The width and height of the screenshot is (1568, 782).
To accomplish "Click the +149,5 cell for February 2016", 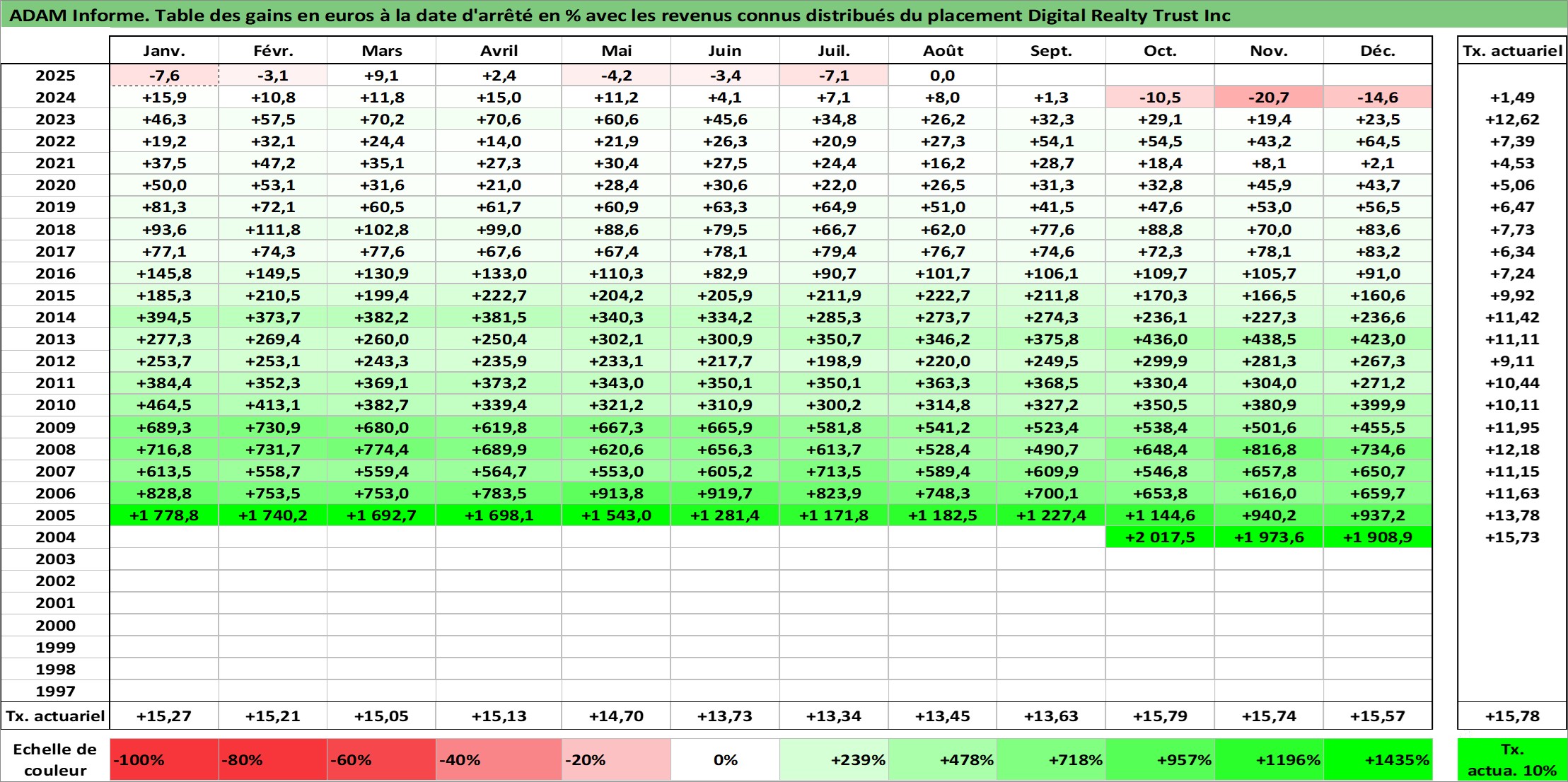I will click(x=273, y=273).
